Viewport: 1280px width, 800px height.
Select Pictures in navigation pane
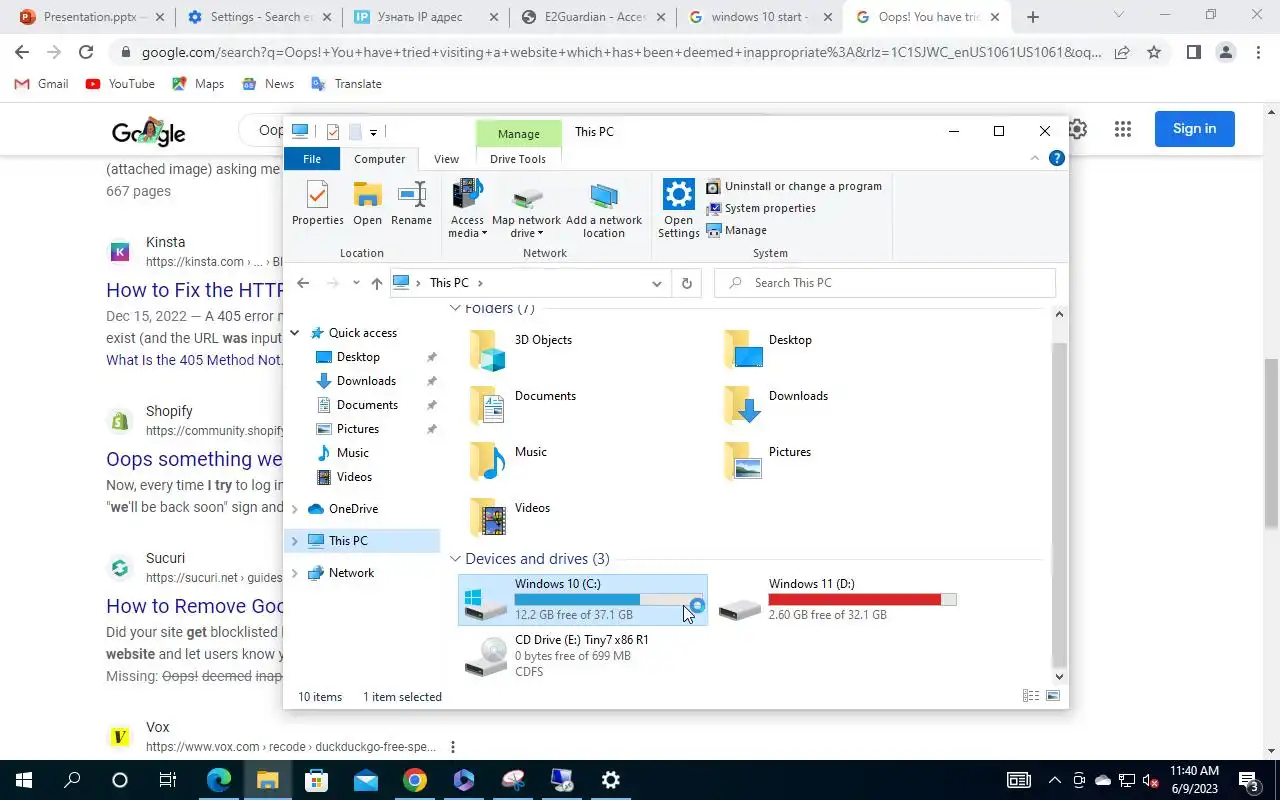[357, 429]
